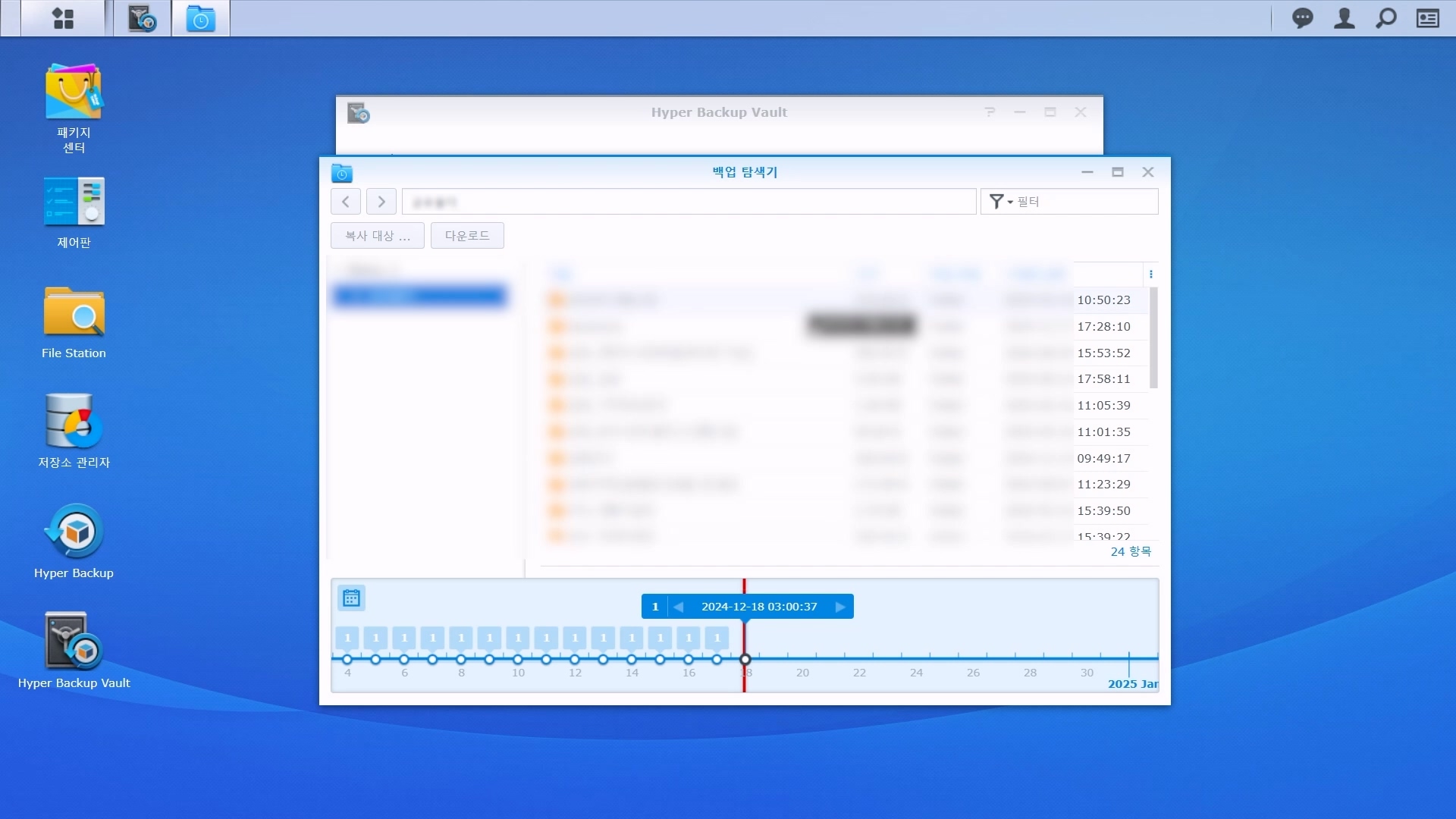Open the Control Panel desktop icon
The image size is (1456, 819).
coord(74,202)
